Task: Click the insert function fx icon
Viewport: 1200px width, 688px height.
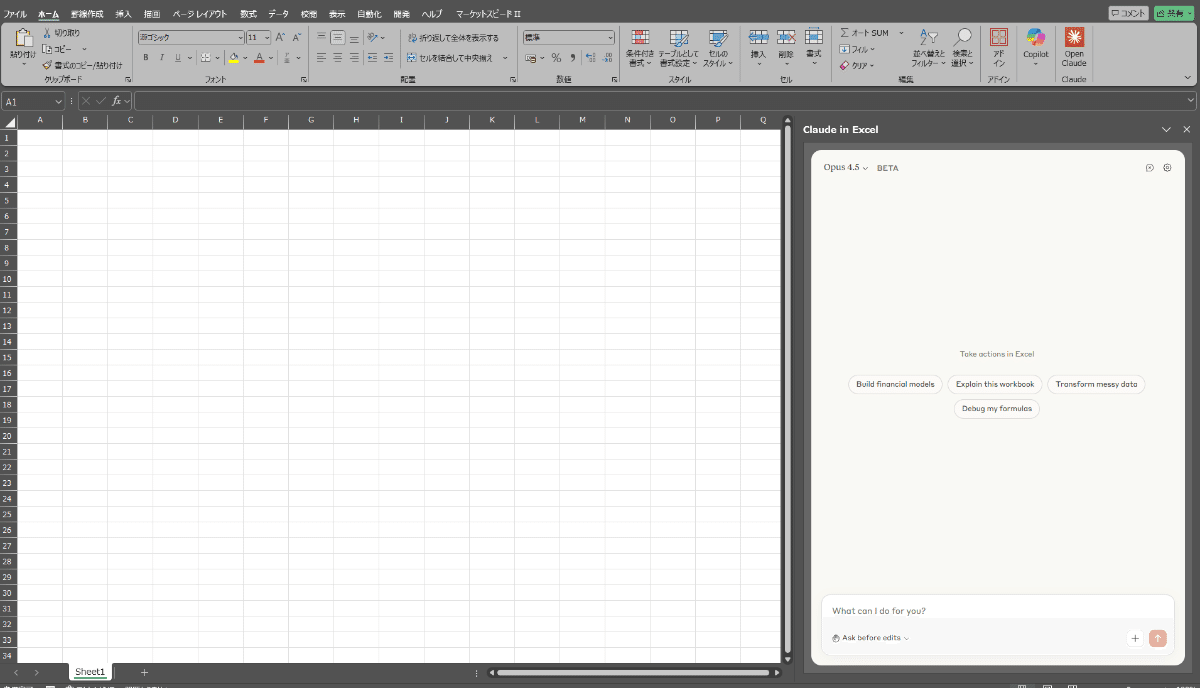Action: 117,101
